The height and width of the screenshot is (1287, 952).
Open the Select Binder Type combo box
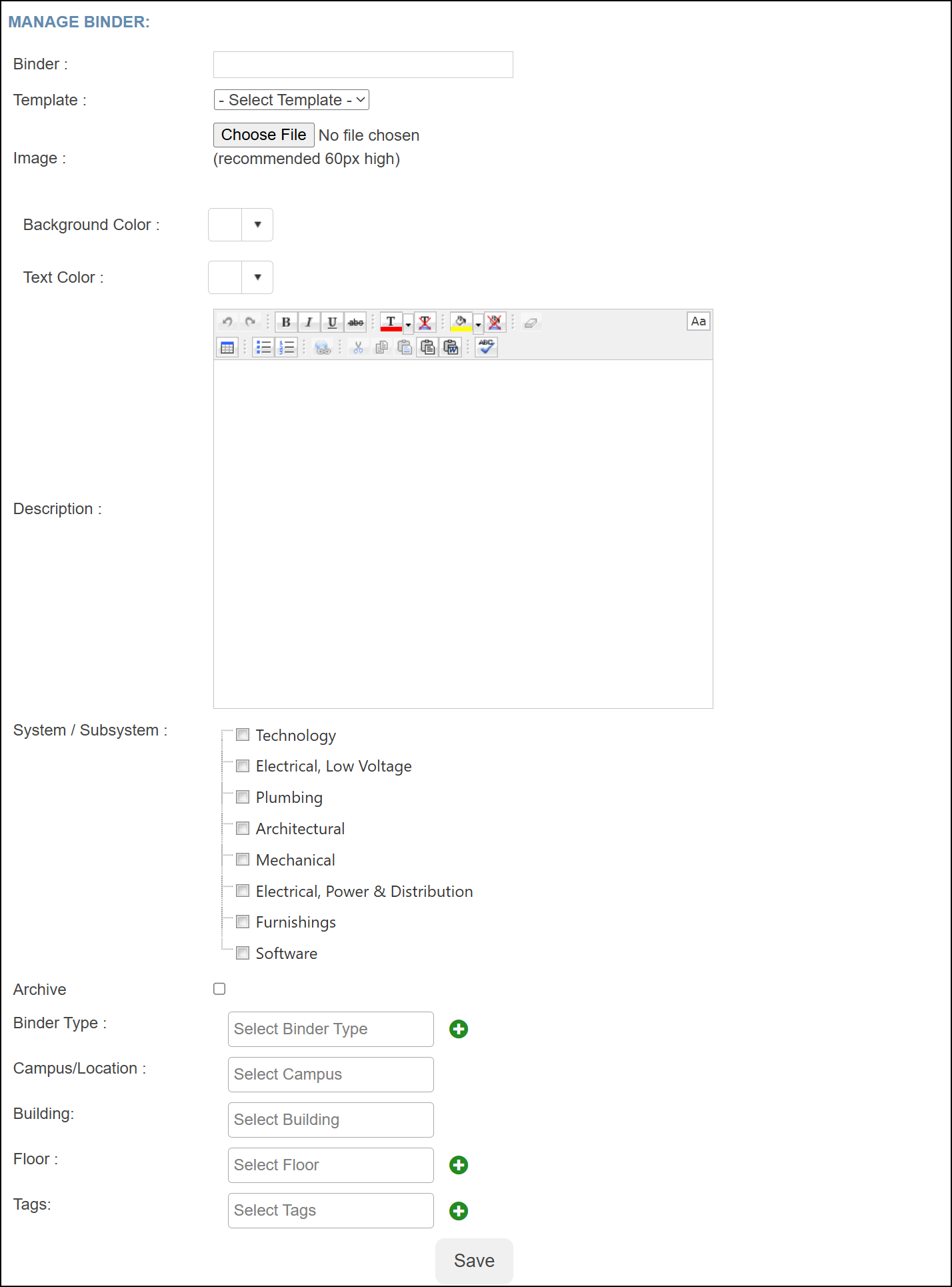[x=331, y=1029]
